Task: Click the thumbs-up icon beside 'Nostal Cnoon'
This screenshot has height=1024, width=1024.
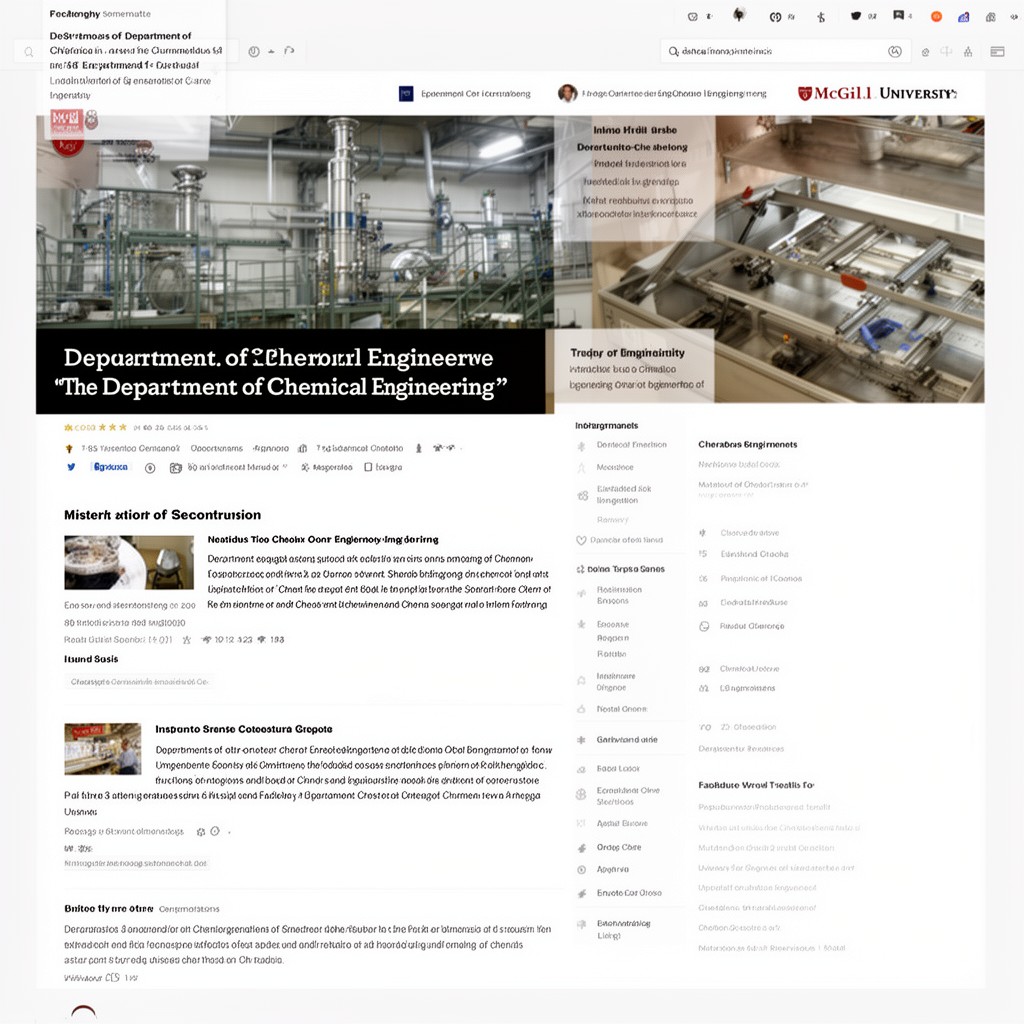Action: 581,709
